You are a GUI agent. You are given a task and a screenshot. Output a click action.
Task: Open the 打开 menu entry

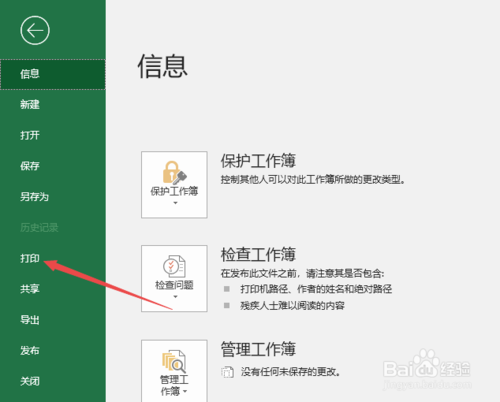tap(30, 135)
